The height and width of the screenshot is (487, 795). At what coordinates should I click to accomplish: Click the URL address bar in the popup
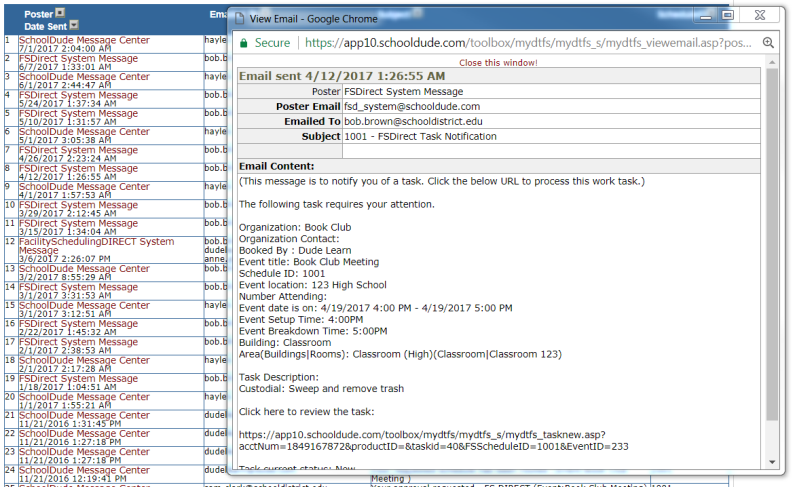coord(528,43)
